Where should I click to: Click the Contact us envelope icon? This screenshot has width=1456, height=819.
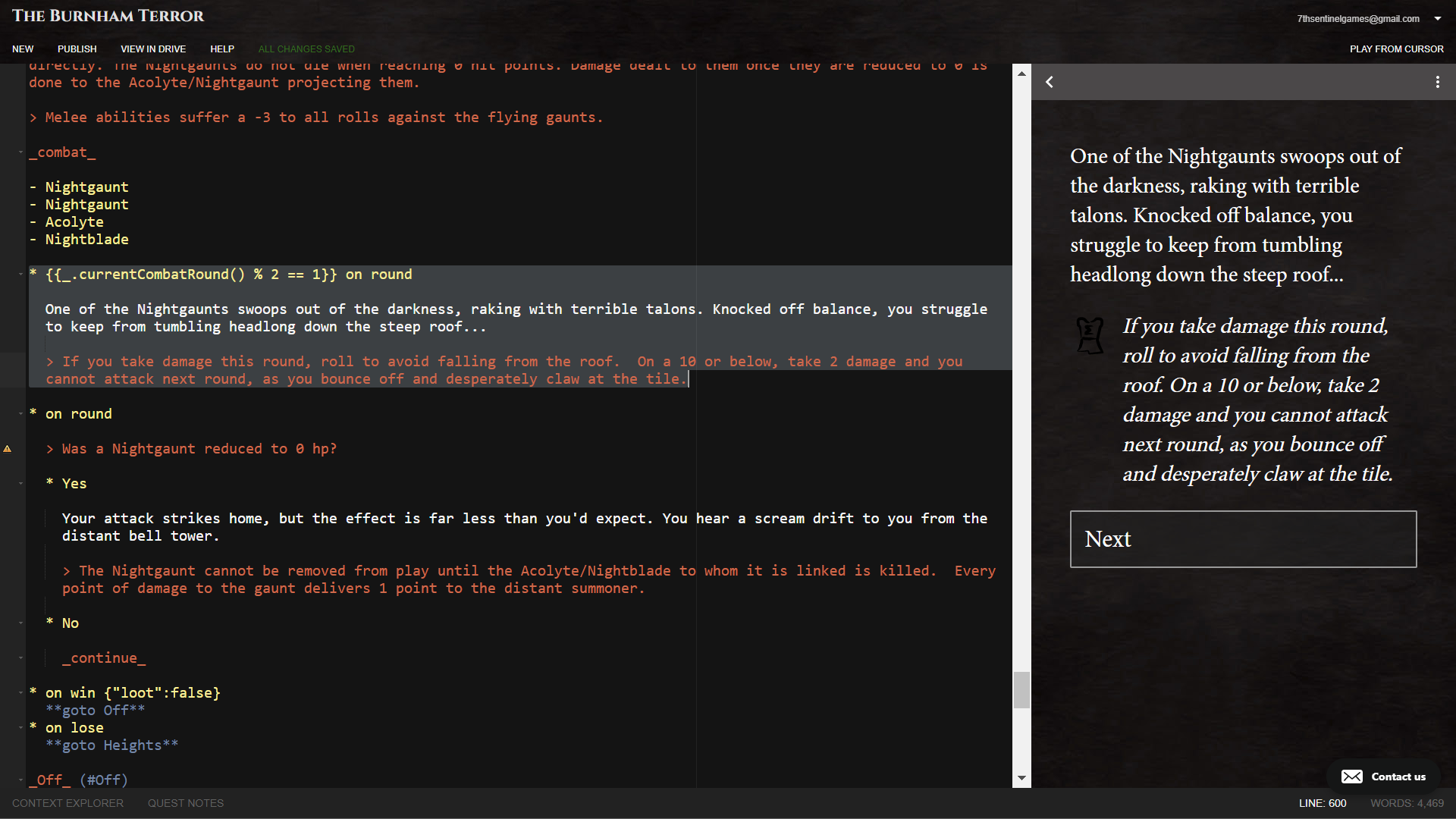pyautogui.click(x=1351, y=777)
